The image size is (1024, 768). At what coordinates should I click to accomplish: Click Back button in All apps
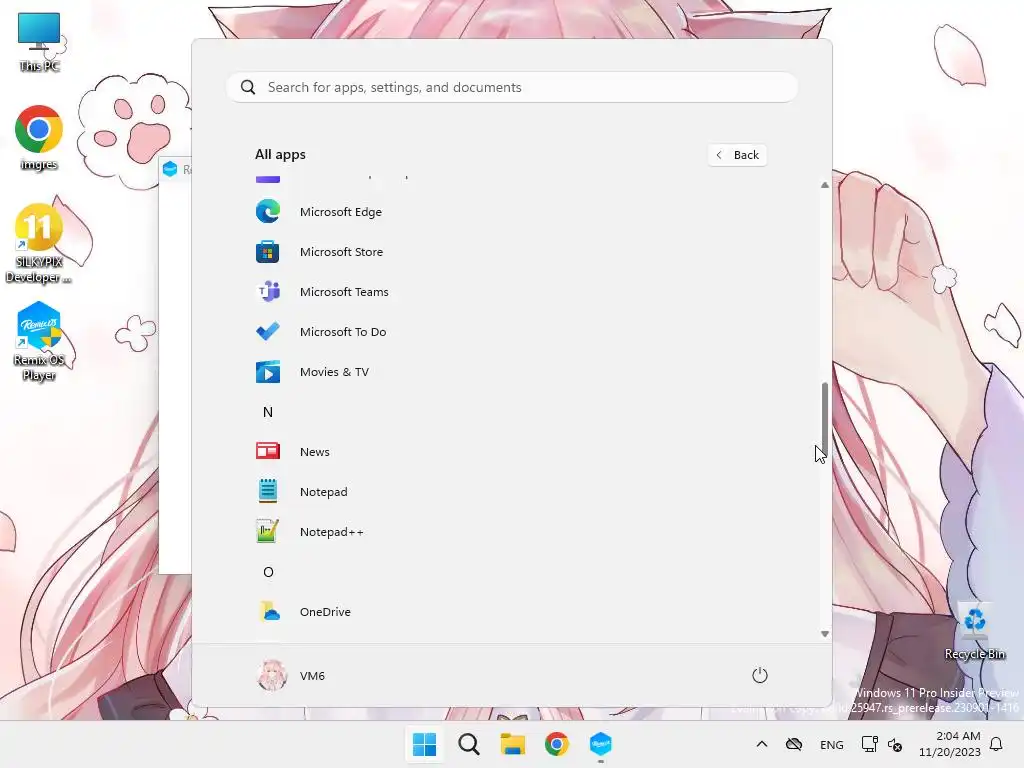pyautogui.click(x=737, y=155)
